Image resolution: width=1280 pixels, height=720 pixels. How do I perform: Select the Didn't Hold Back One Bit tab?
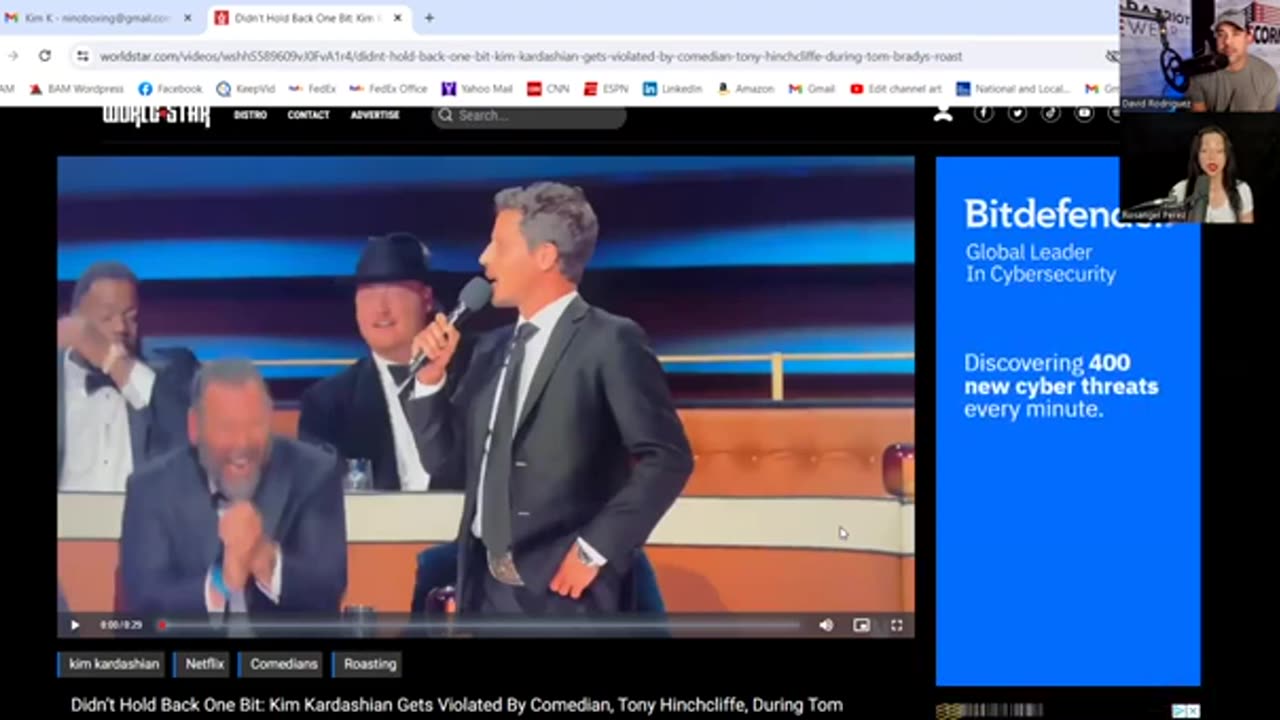click(306, 18)
